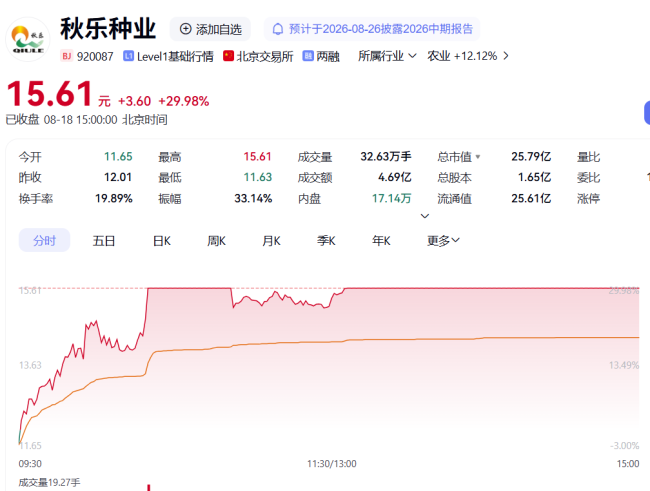650x491 pixels.
Task: Click 北京交易所 exchange label
Action: tap(265, 56)
